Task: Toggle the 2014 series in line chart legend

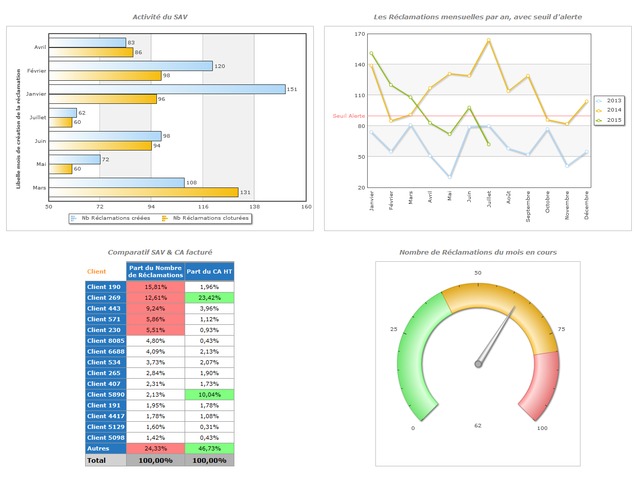Action: coord(601,110)
